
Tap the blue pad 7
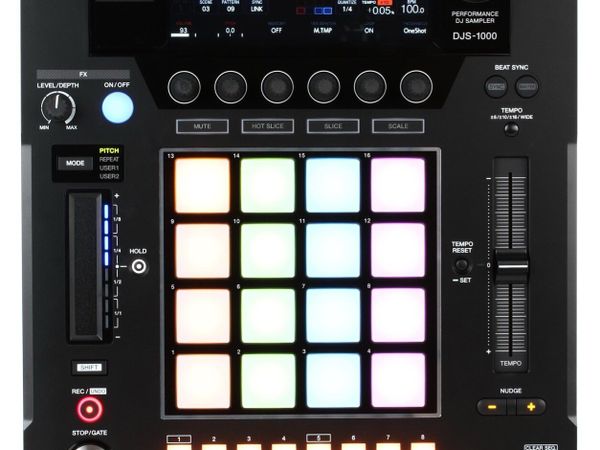333,316
